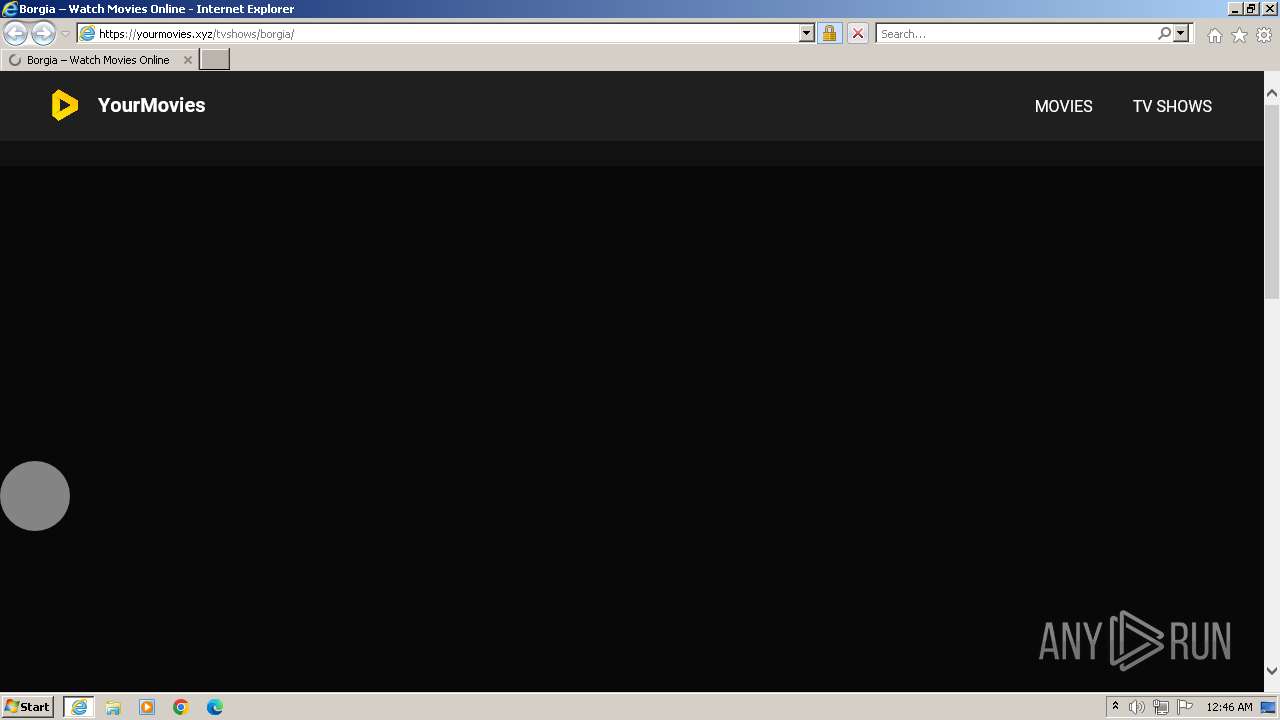Screen dimensions: 1280x720
Task: Click the Show Desktop button
Action: click(1270, 707)
